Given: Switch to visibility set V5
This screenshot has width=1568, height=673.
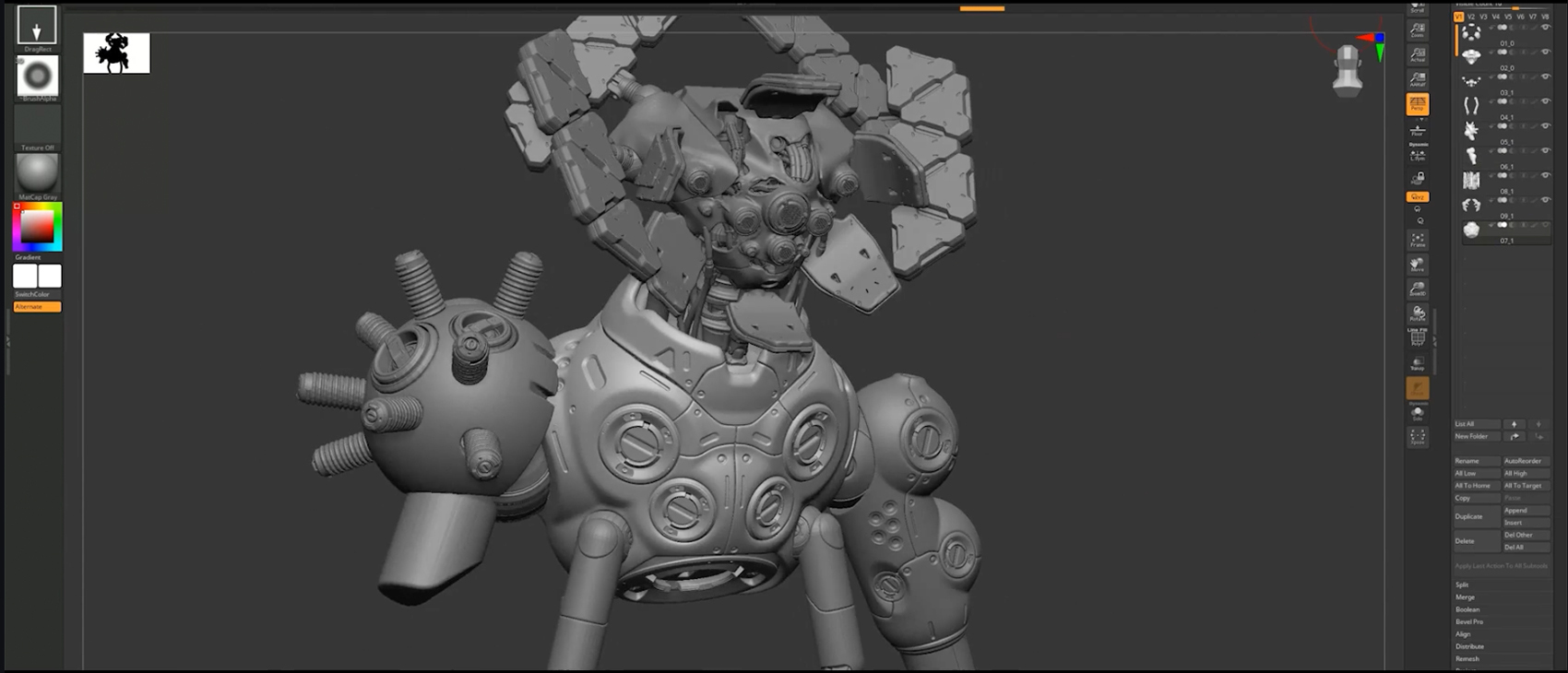Looking at the screenshot, I should pos(1508,17).
